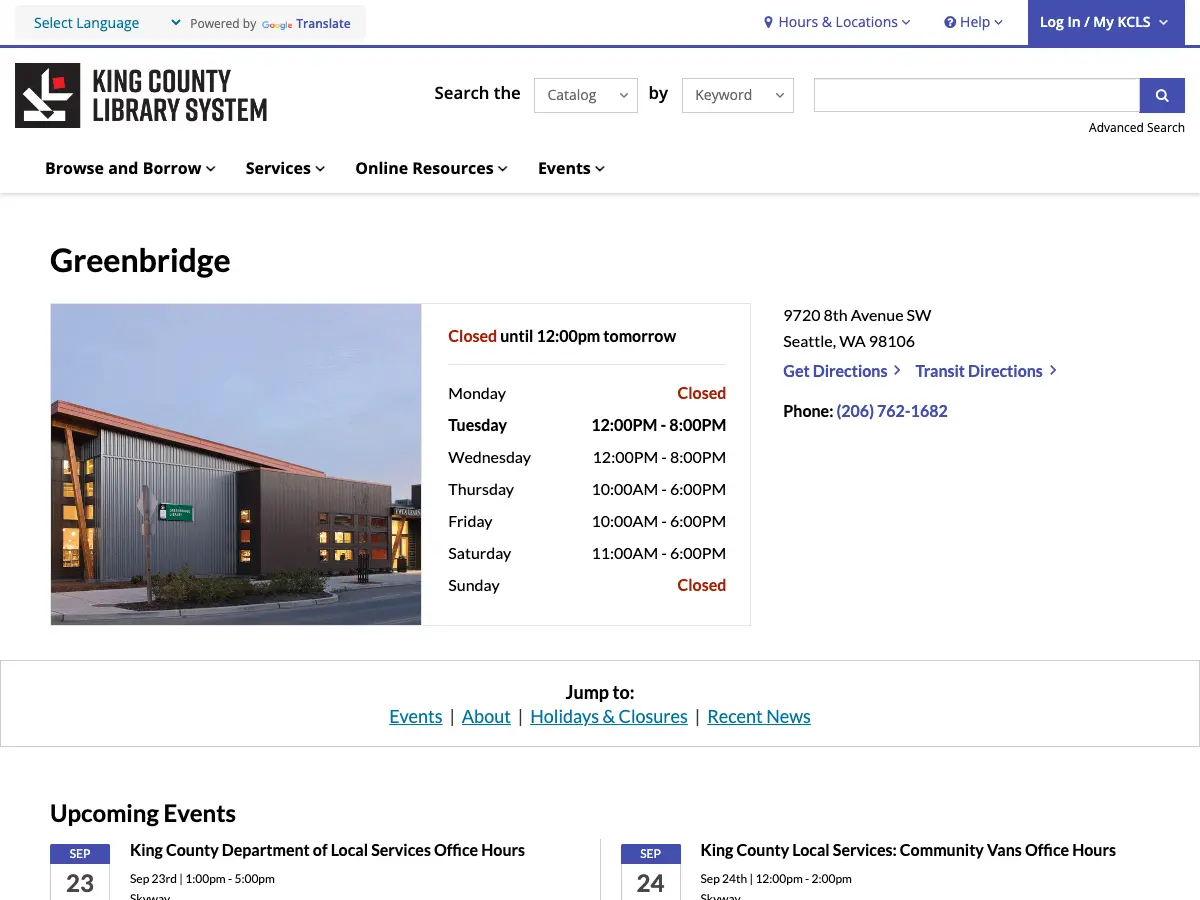Click the Help question mark icon
This screenshot has height=900, width=1200.
click(x=950, y=22)
